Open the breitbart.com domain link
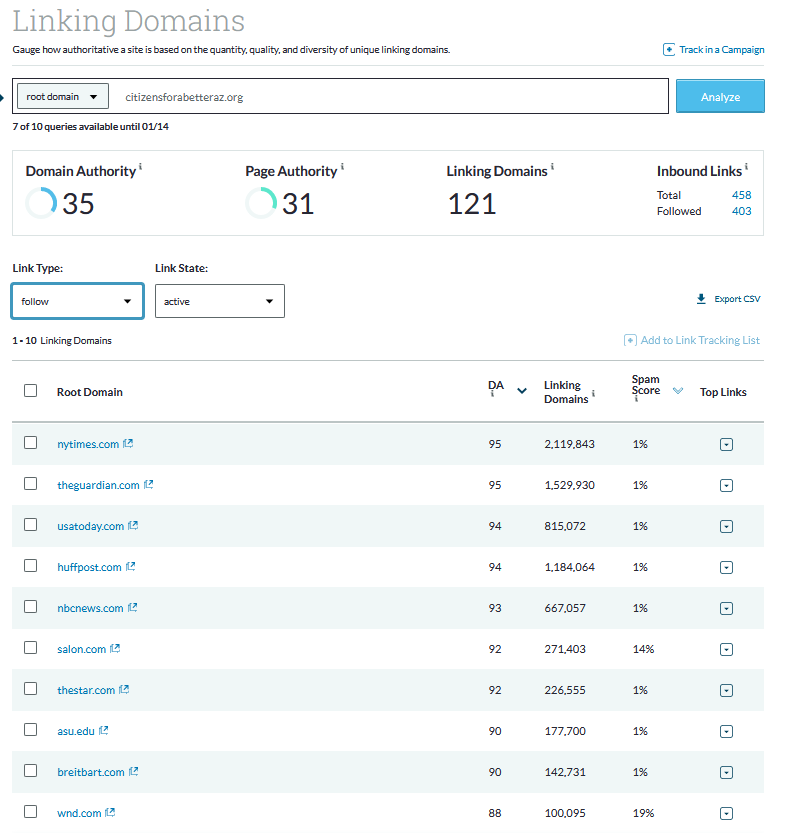Viewport: 785px width, 833px height. 91,772
